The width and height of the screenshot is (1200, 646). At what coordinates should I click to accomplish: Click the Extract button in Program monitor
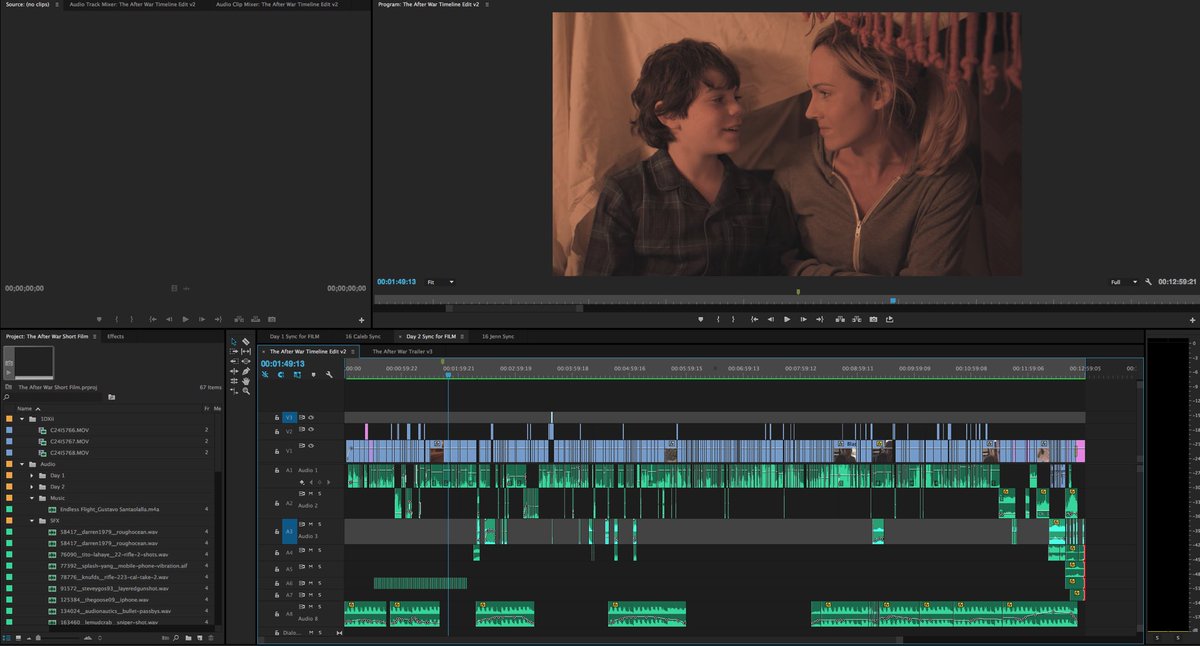point(856,319)
